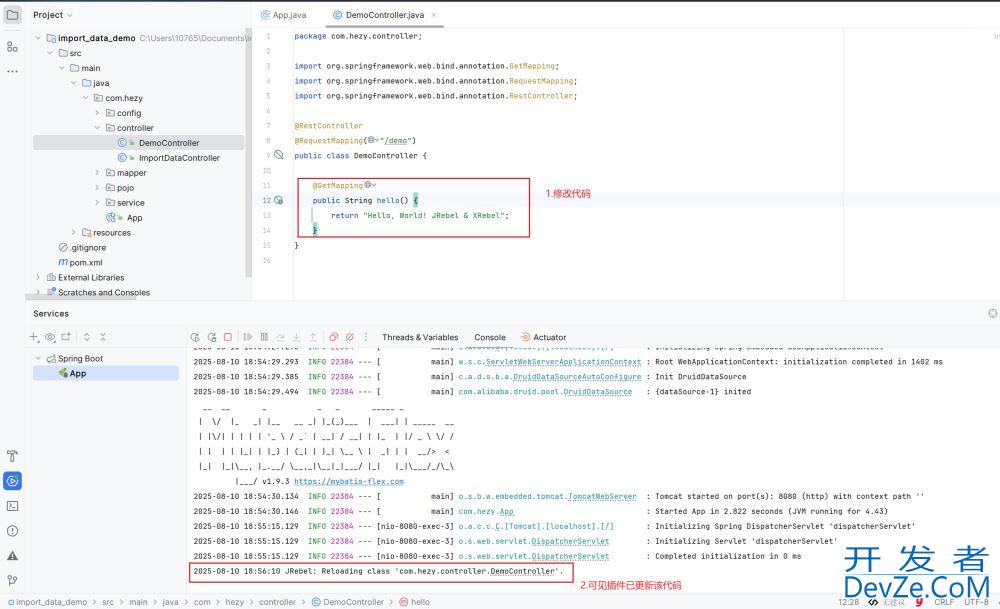
Task: Rerun App with first rerun icon
Action: click(195, 337)
